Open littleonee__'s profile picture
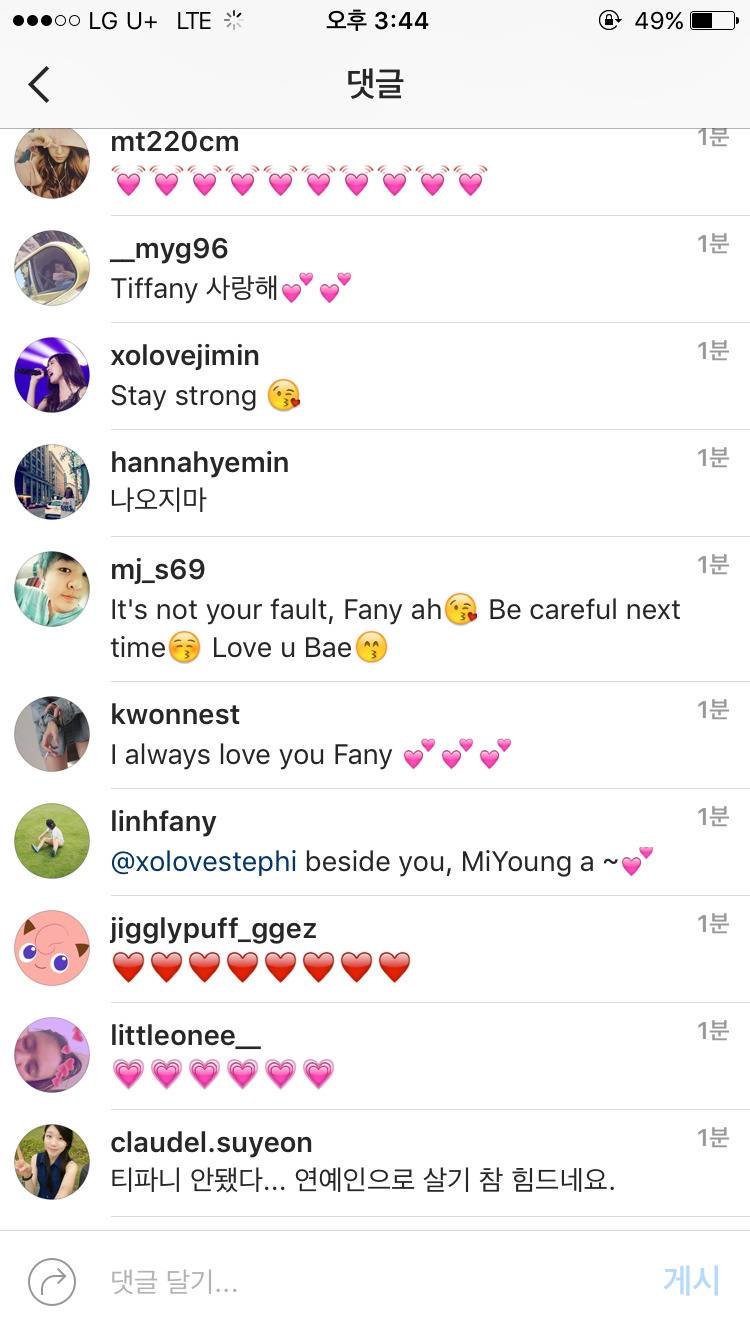This screenshot has width=750, height=1334. tap(52, 1055)
